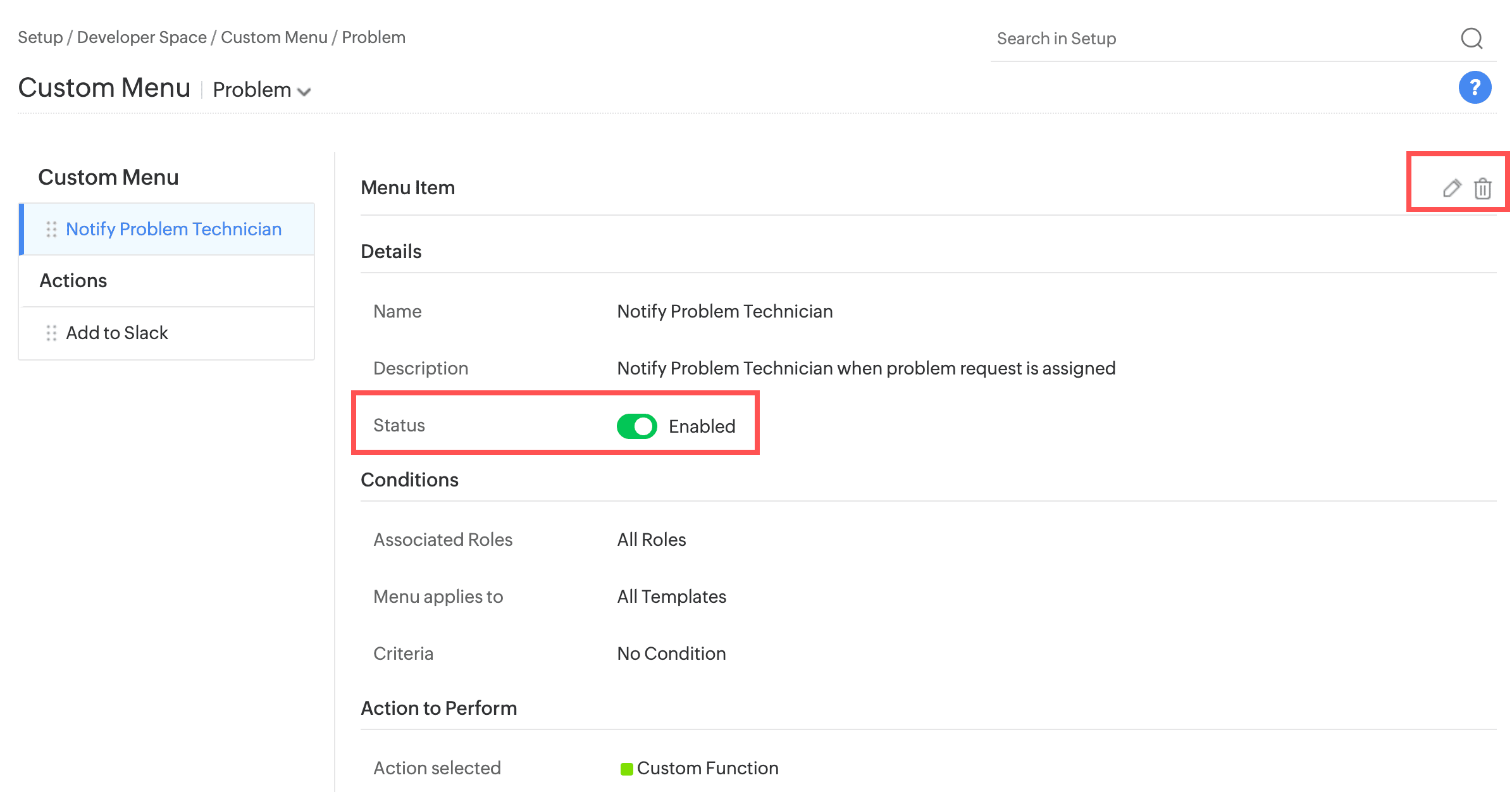Open the Problem module selector next to Custom Menu
Image resolution: width=1512 pixels, height=792 pixels.
point(252,90)
